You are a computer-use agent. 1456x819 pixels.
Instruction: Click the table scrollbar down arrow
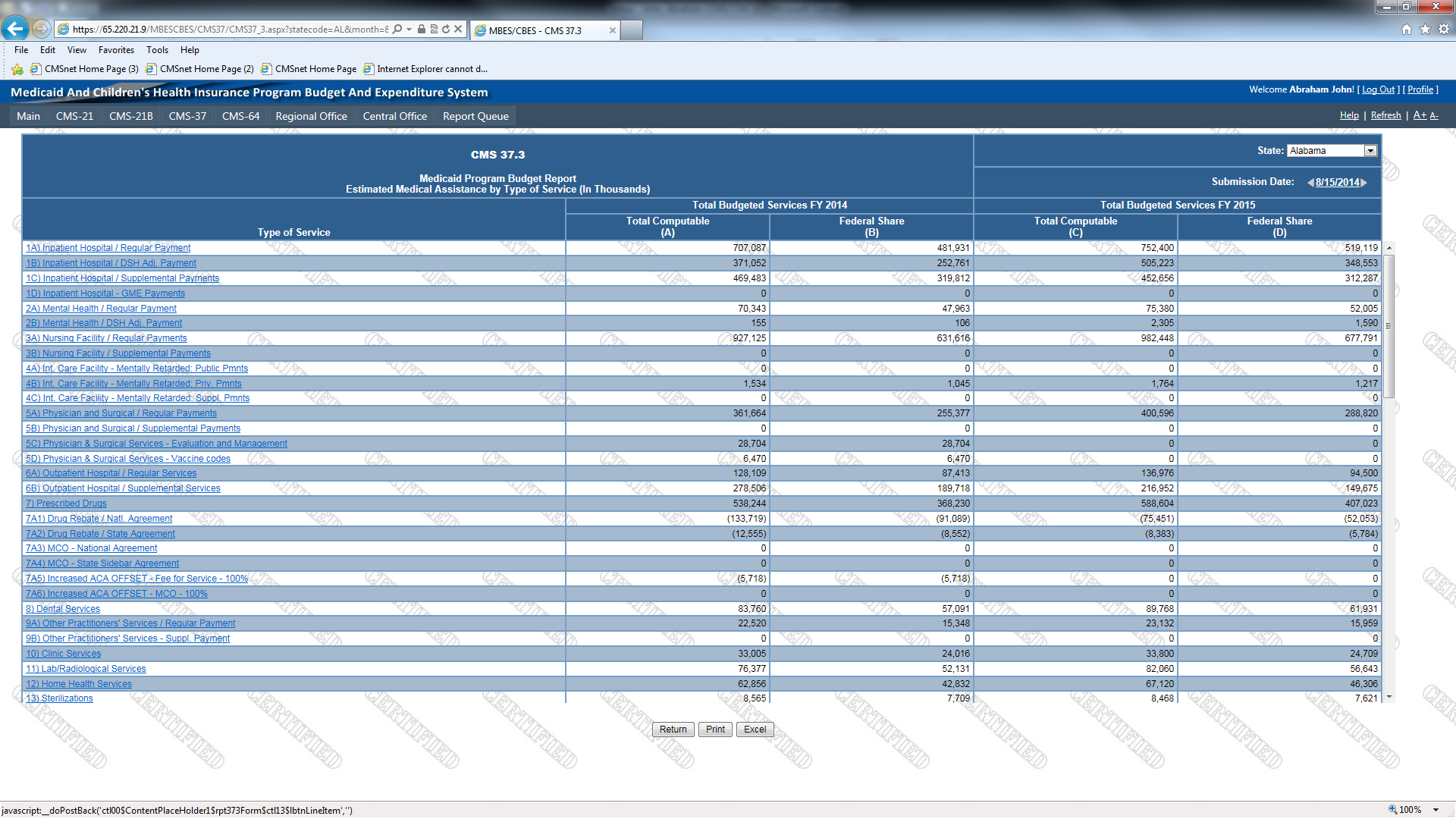(x=1389, y=697)
